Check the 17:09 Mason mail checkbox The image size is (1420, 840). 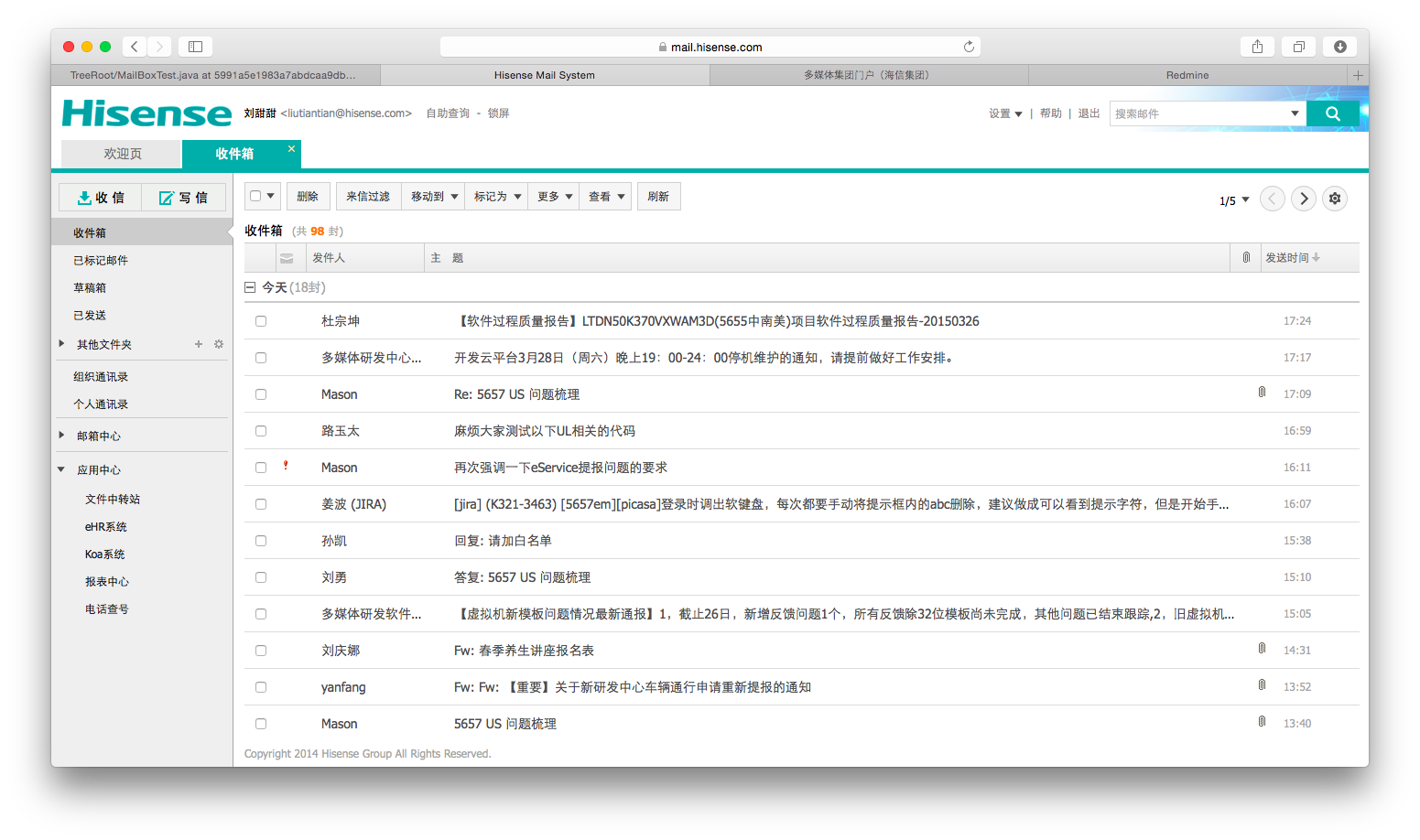pos(261,394)
